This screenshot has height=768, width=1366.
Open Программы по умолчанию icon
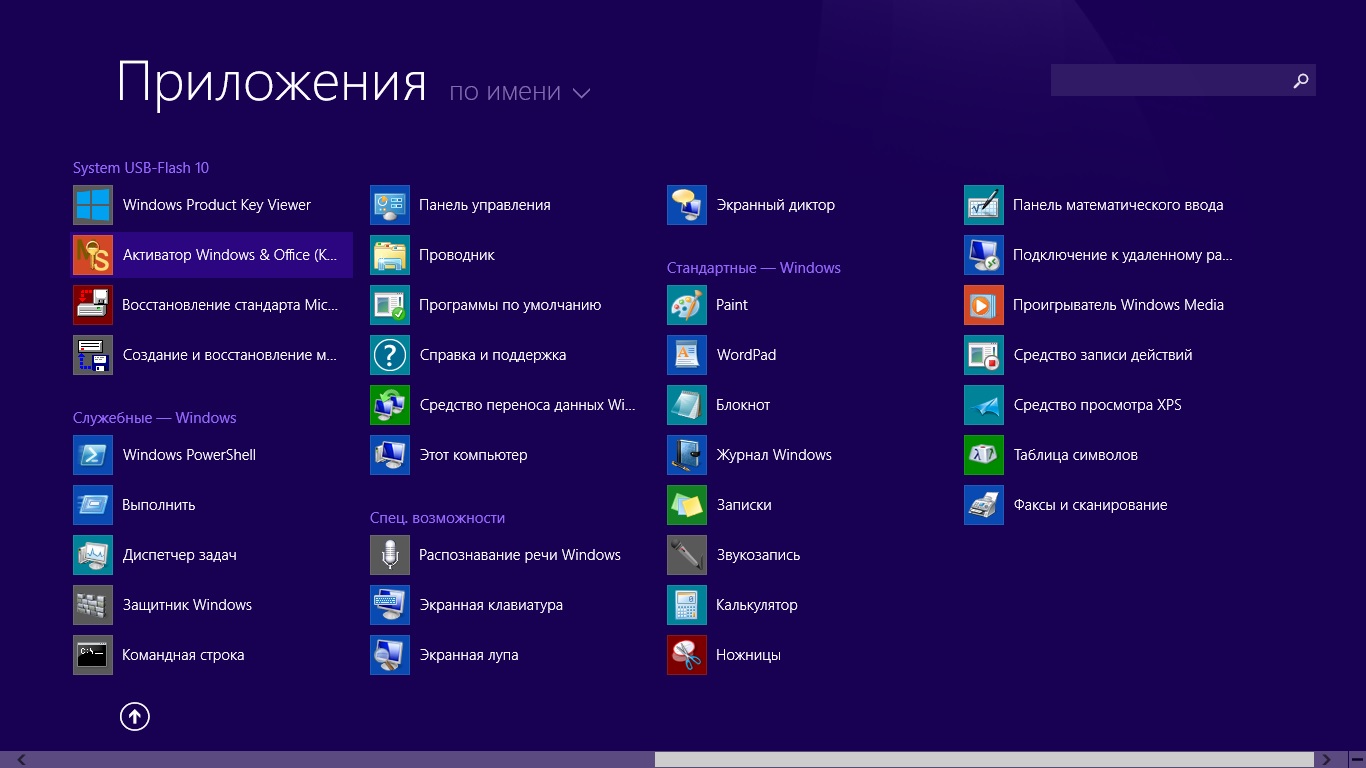click(x=390, y=305)
